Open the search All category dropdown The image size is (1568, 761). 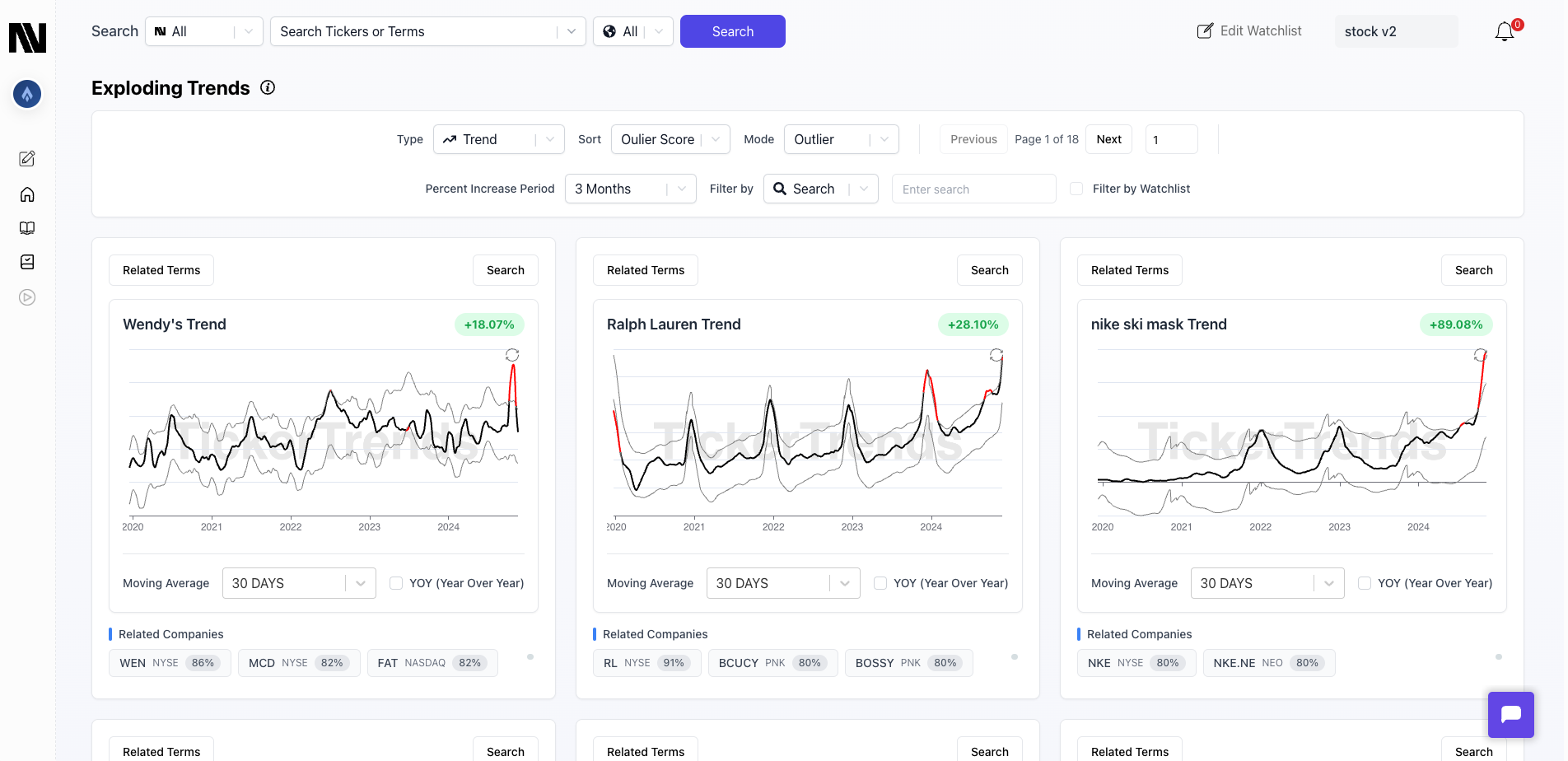point(204,31)
